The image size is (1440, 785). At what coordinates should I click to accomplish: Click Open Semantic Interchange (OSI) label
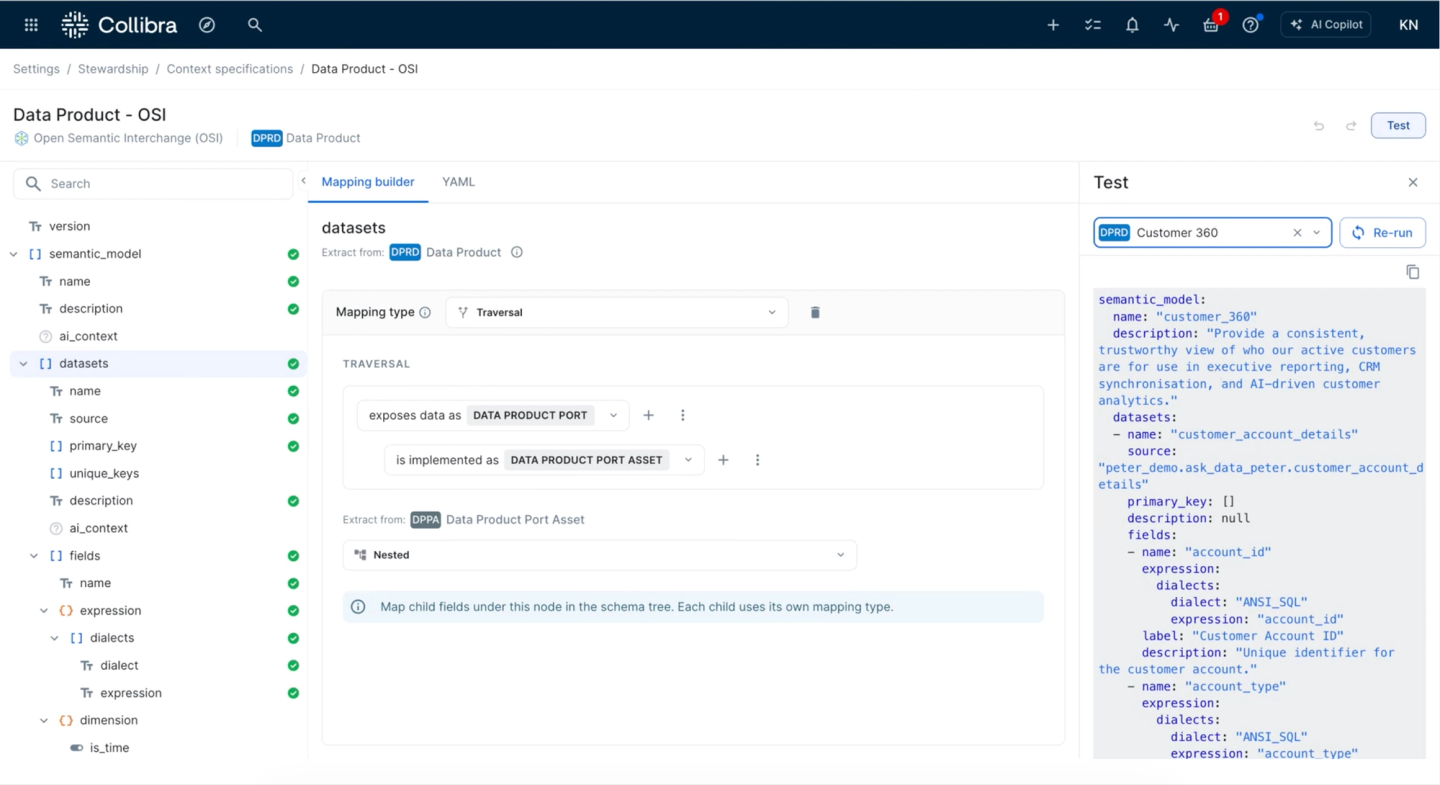pyautogui.click(x=128, y=138)
